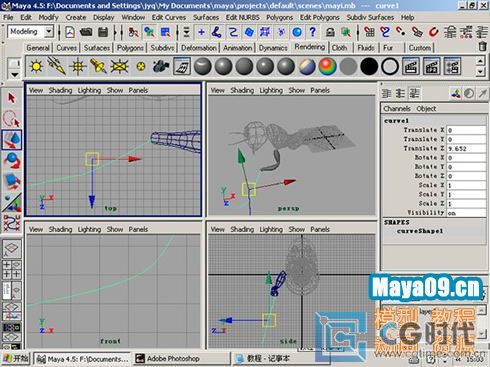
Task: Enable the lock selection icon
Action: [x=330, y=32]
